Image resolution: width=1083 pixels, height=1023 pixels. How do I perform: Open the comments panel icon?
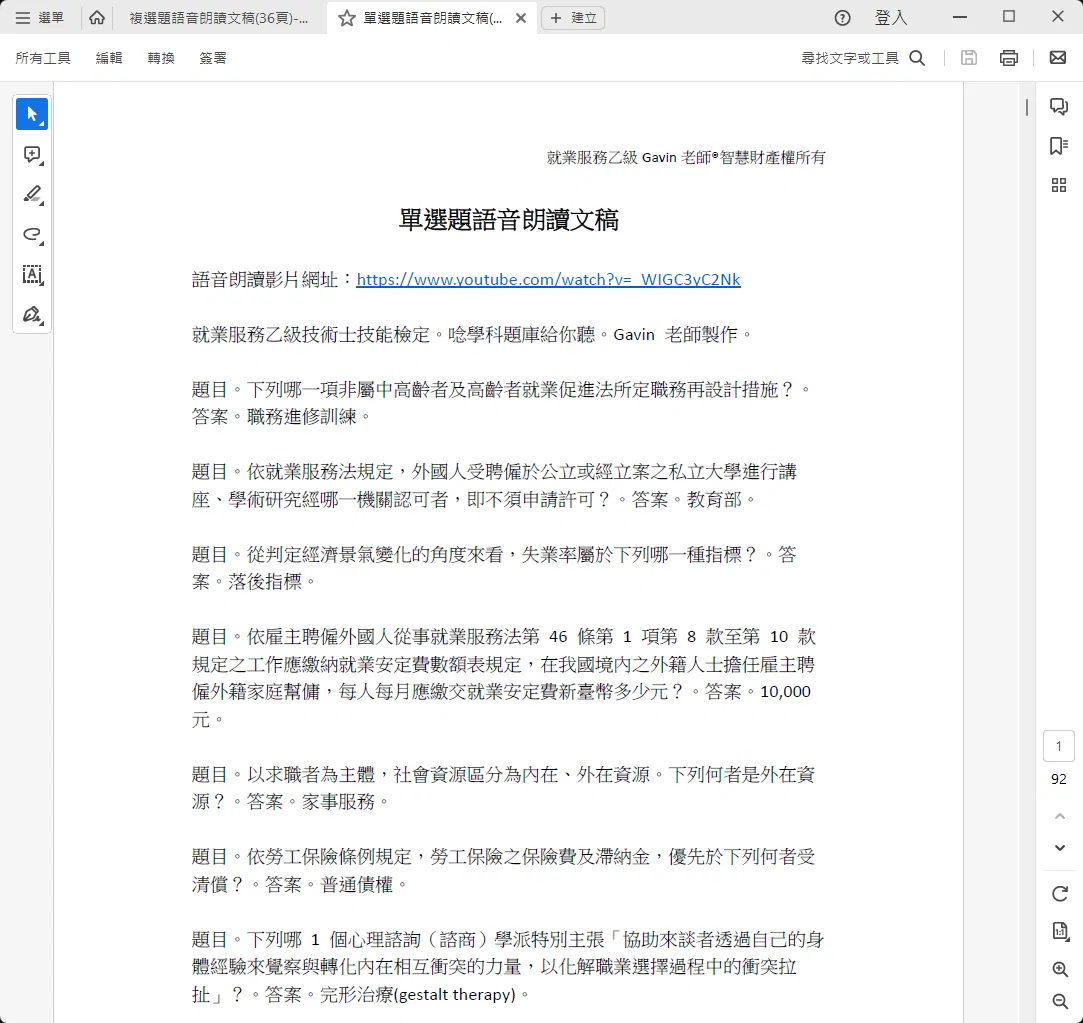(1059, 106)
